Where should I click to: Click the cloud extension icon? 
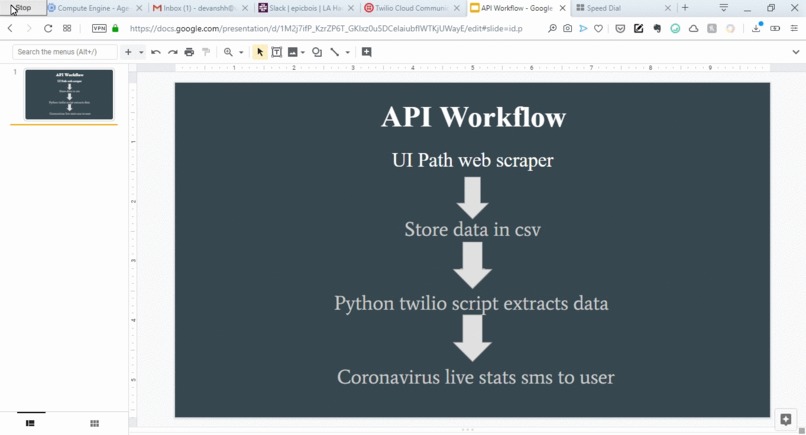pos(693,28)
